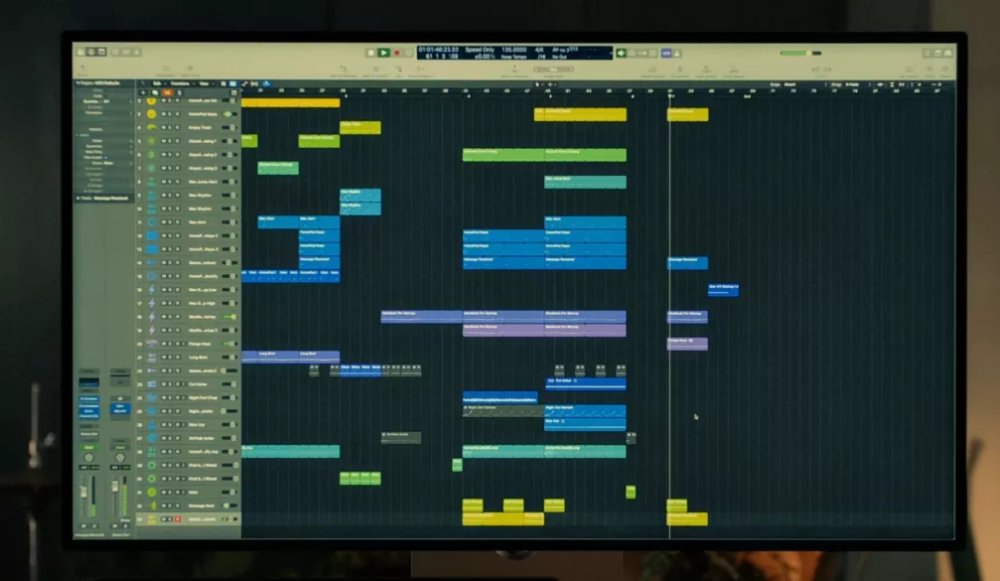1000x581 pixels.
Task: Select the green region on track 7
Action: pos(277,168)
